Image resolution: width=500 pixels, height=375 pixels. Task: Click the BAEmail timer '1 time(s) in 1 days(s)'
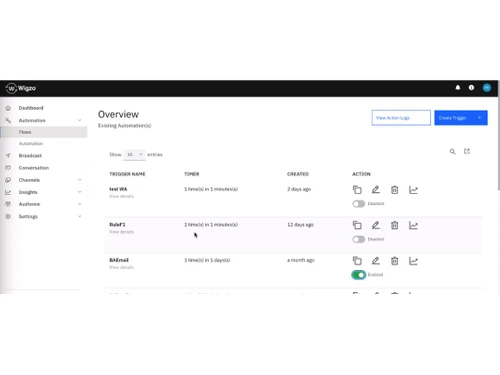pos(207,260)
